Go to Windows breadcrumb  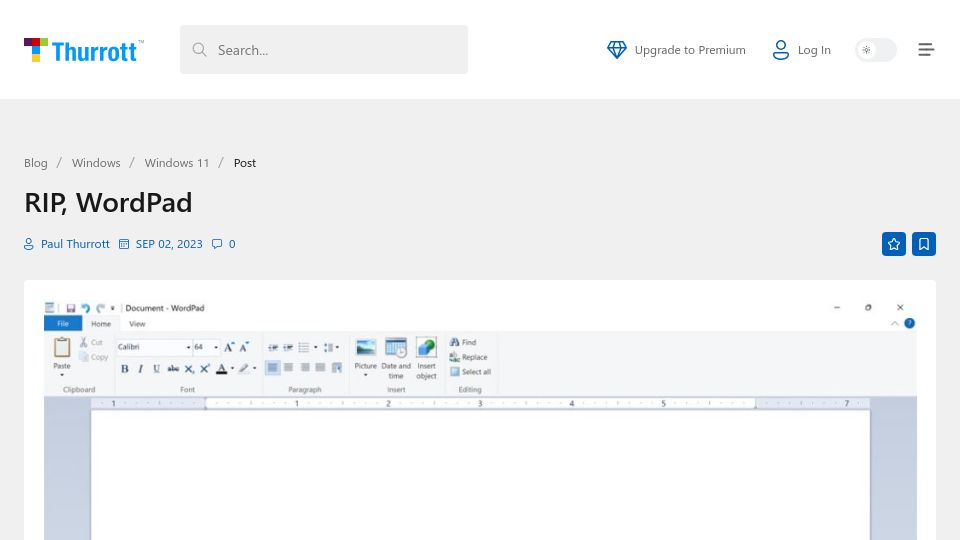(96, 163)
